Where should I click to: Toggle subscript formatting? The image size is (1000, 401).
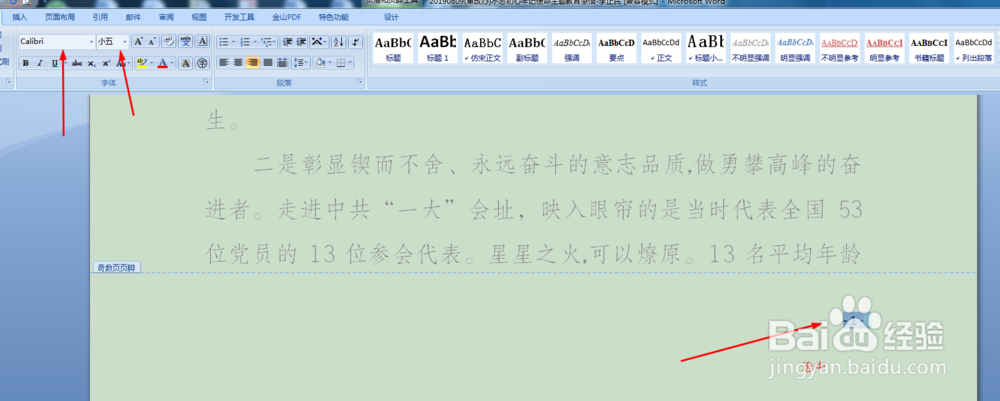click(91, 62)
